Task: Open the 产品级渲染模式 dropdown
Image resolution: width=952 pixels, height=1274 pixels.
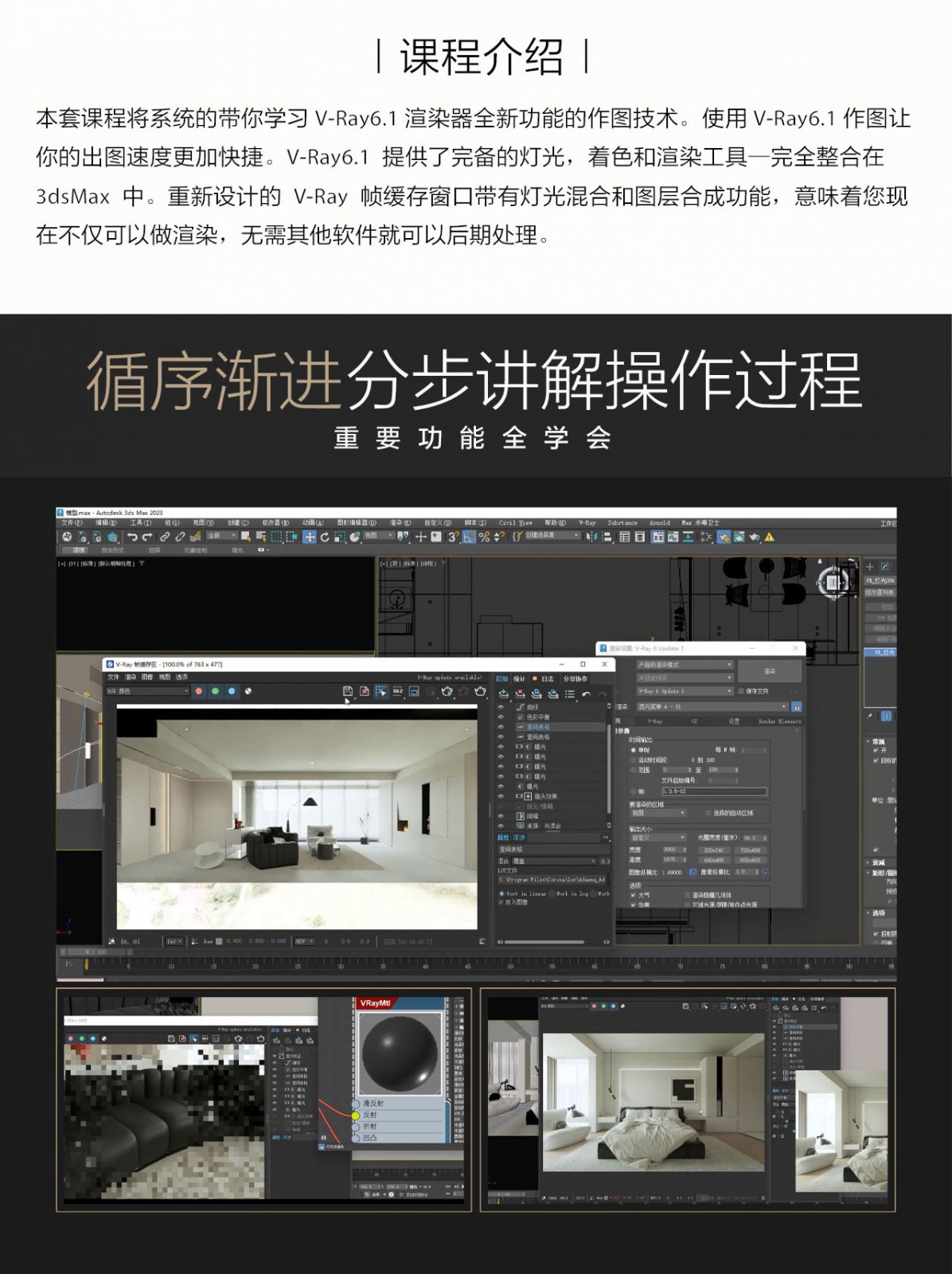Action: tap(684, 665)
